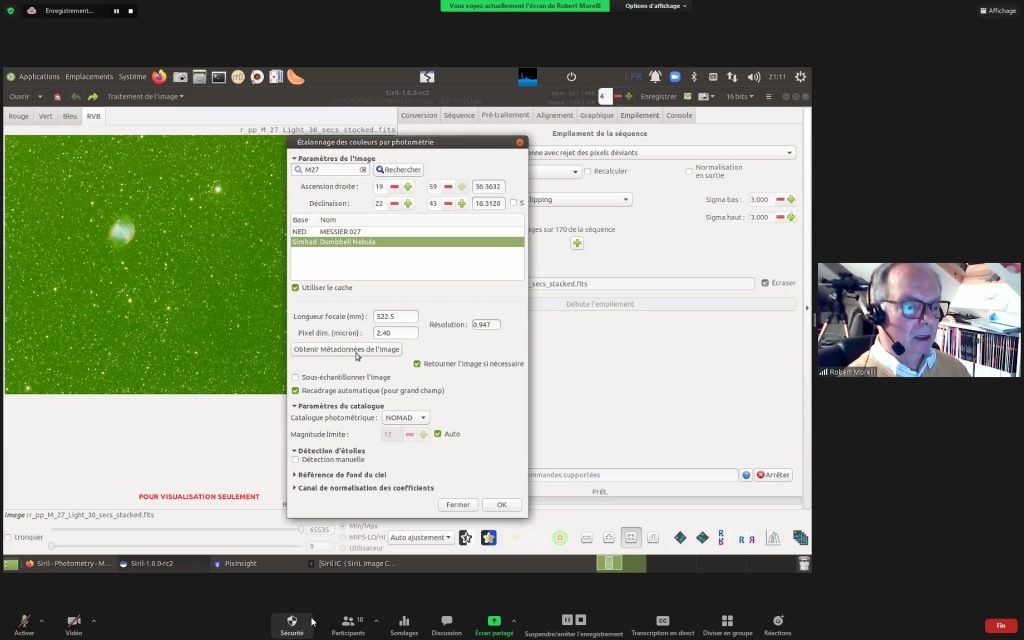Click the Longueur focale input field
This screenshot has width=1024, height=640.
pos(396,317)
